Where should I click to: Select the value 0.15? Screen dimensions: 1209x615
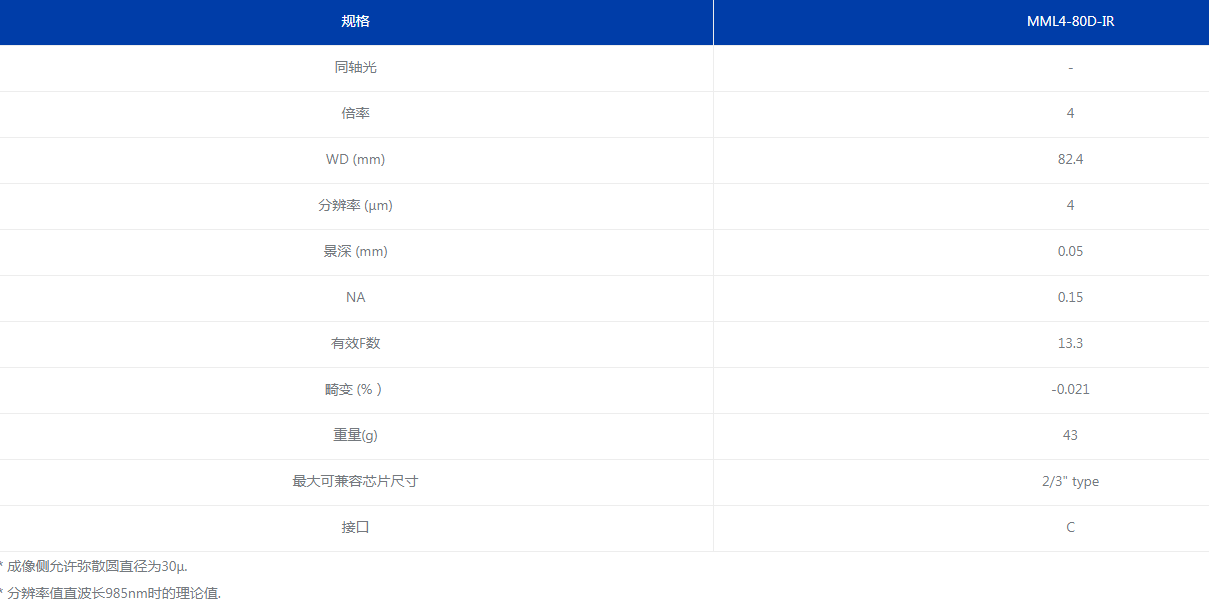click(x=1070, y=297)
